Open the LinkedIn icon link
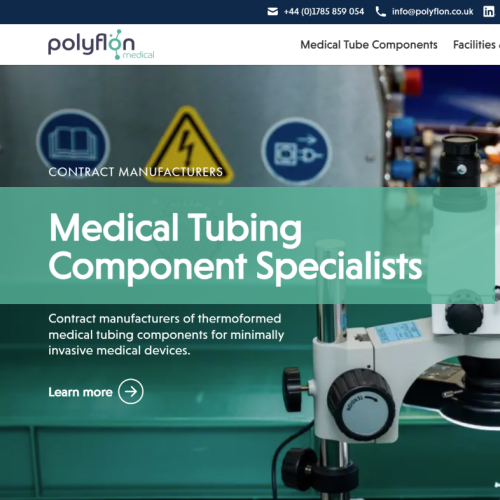This screenshot has width=500, height=500. point(489,12)
